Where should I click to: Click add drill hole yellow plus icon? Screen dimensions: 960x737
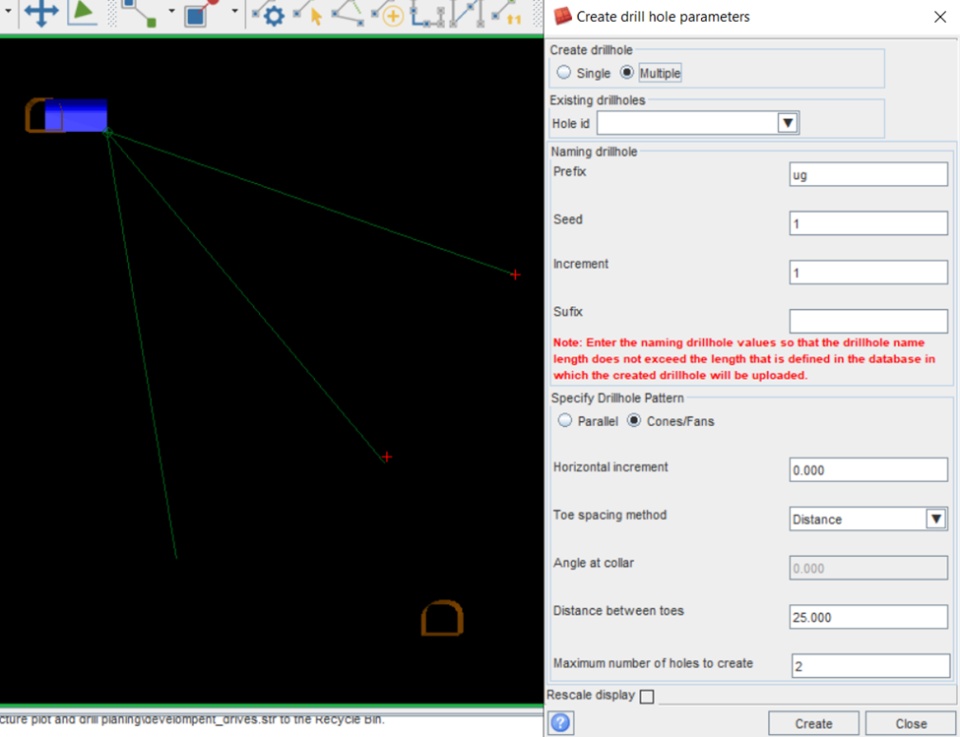(x=388, y=13)
